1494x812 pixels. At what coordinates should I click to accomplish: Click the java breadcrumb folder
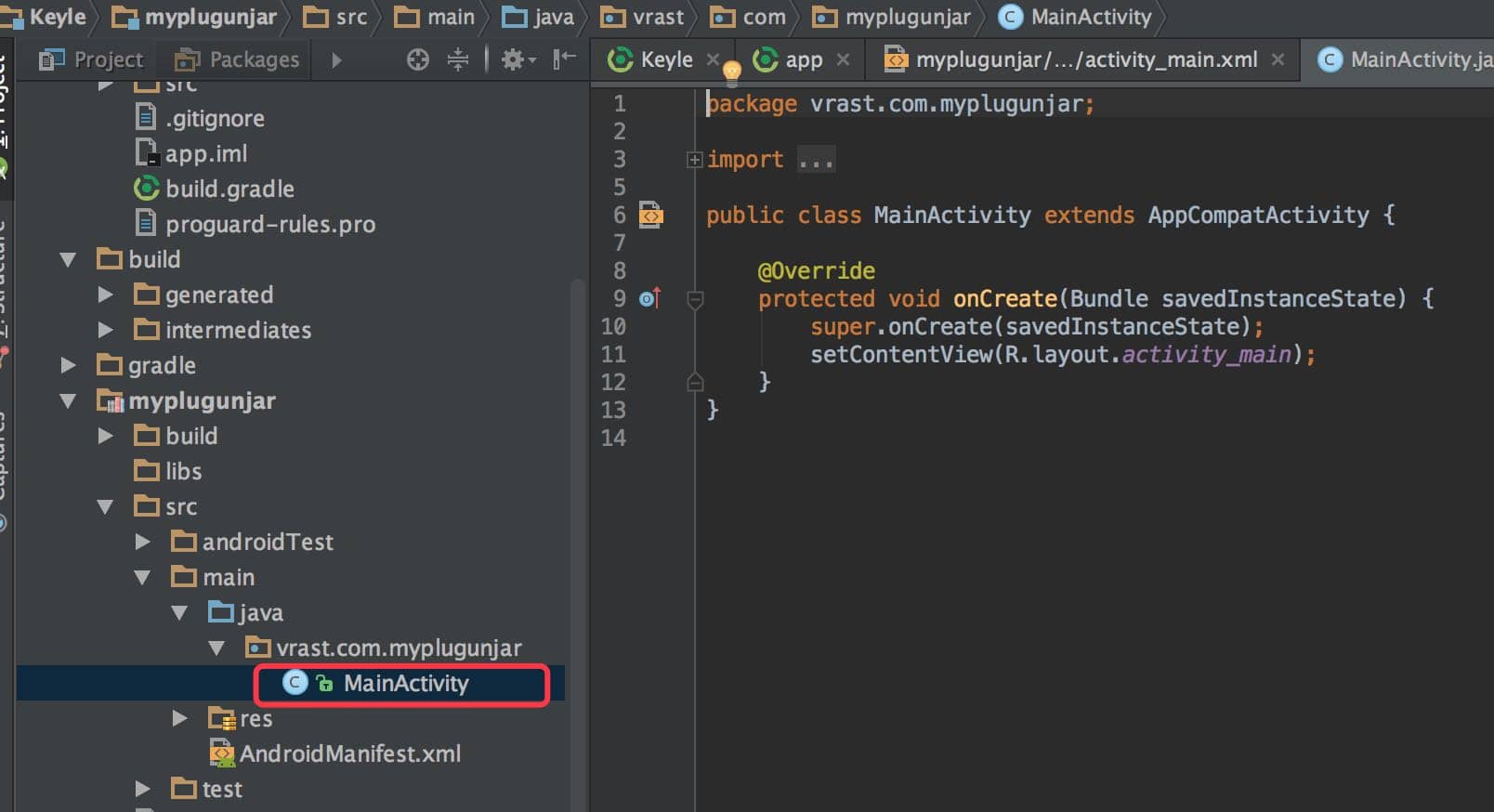click(x=539, y=17)
